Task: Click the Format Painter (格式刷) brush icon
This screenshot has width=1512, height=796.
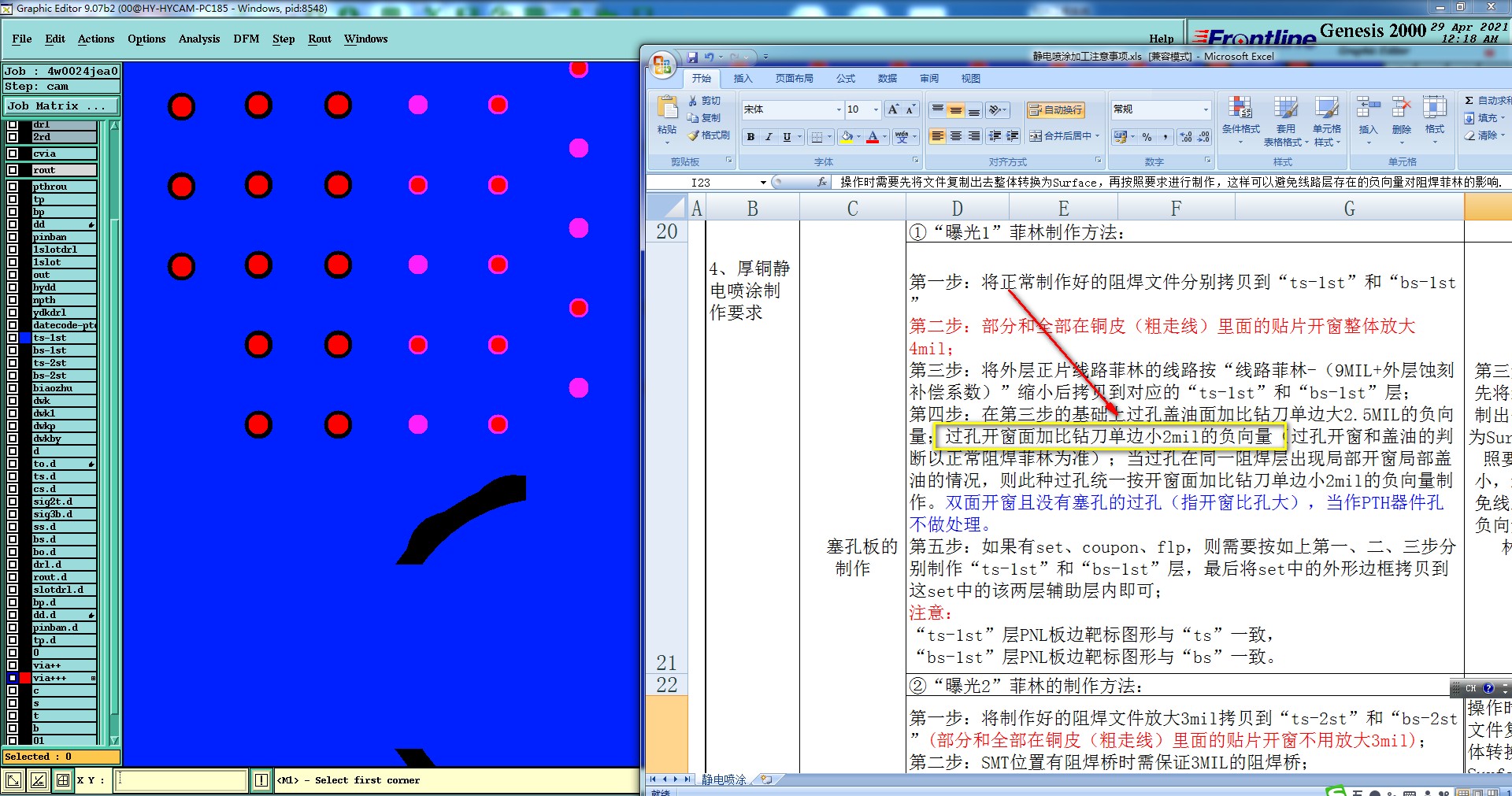Action: pos(693,135)
